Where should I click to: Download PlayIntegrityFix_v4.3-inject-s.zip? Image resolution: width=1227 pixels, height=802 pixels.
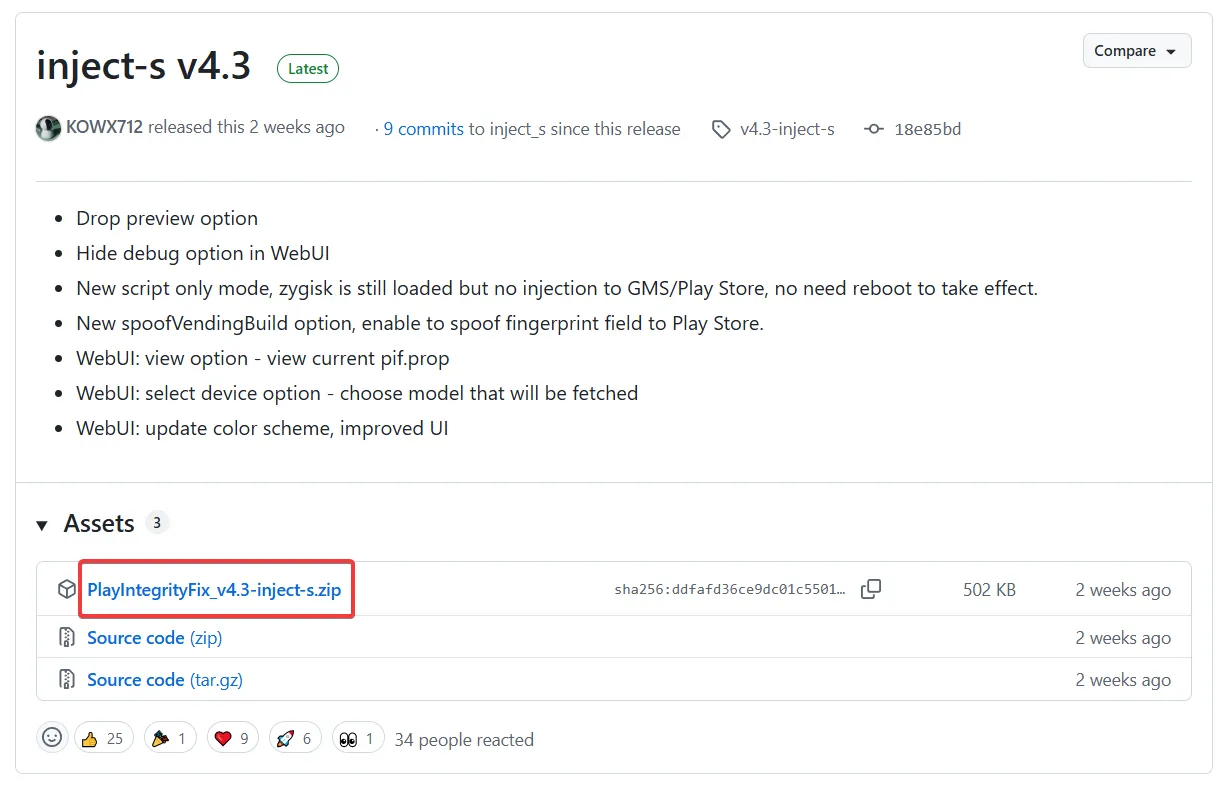[214, 590]
